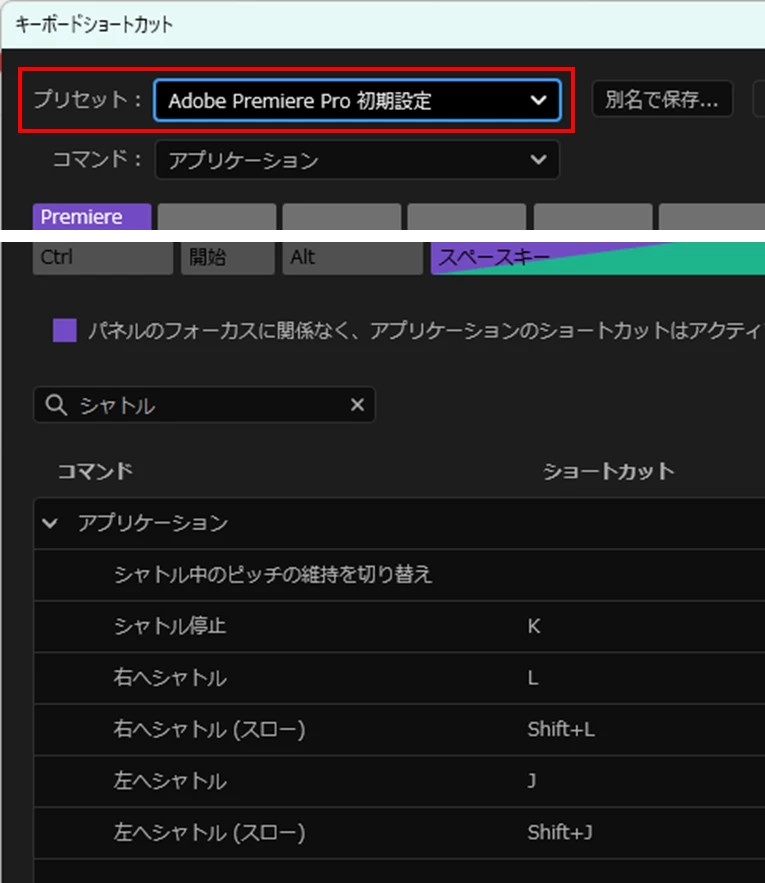This screenshot has height=883, width=765.
Task: Collapse the アプリケーション group chevron
Action: (50, 523)
